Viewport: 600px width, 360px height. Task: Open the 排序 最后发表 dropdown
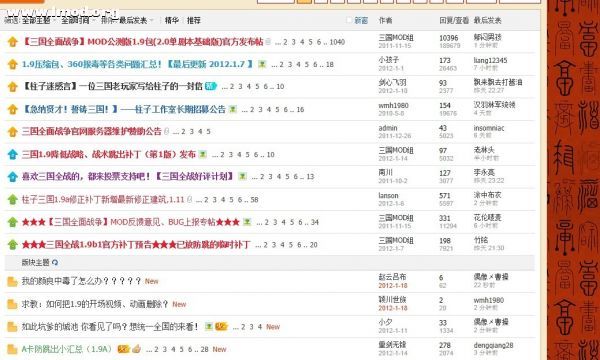point(127,20)
